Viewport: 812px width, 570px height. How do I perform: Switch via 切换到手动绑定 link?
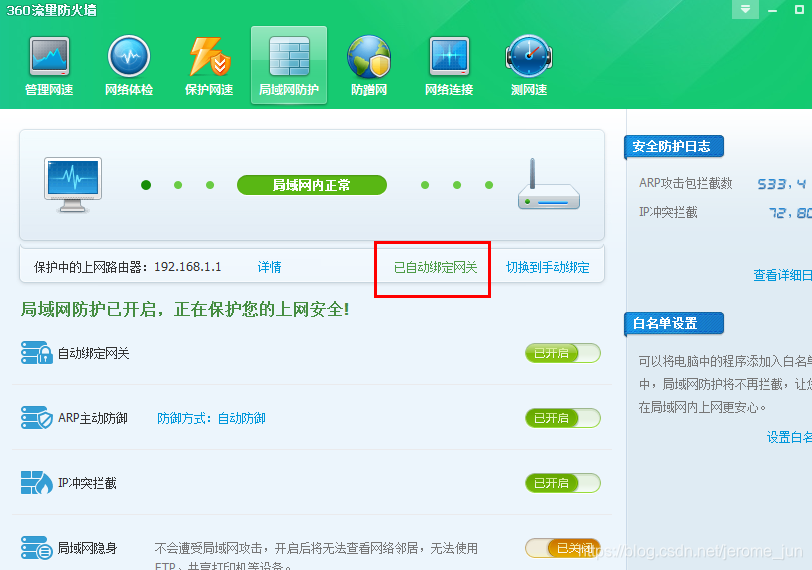pyautogui.click(x=547, y=267)
